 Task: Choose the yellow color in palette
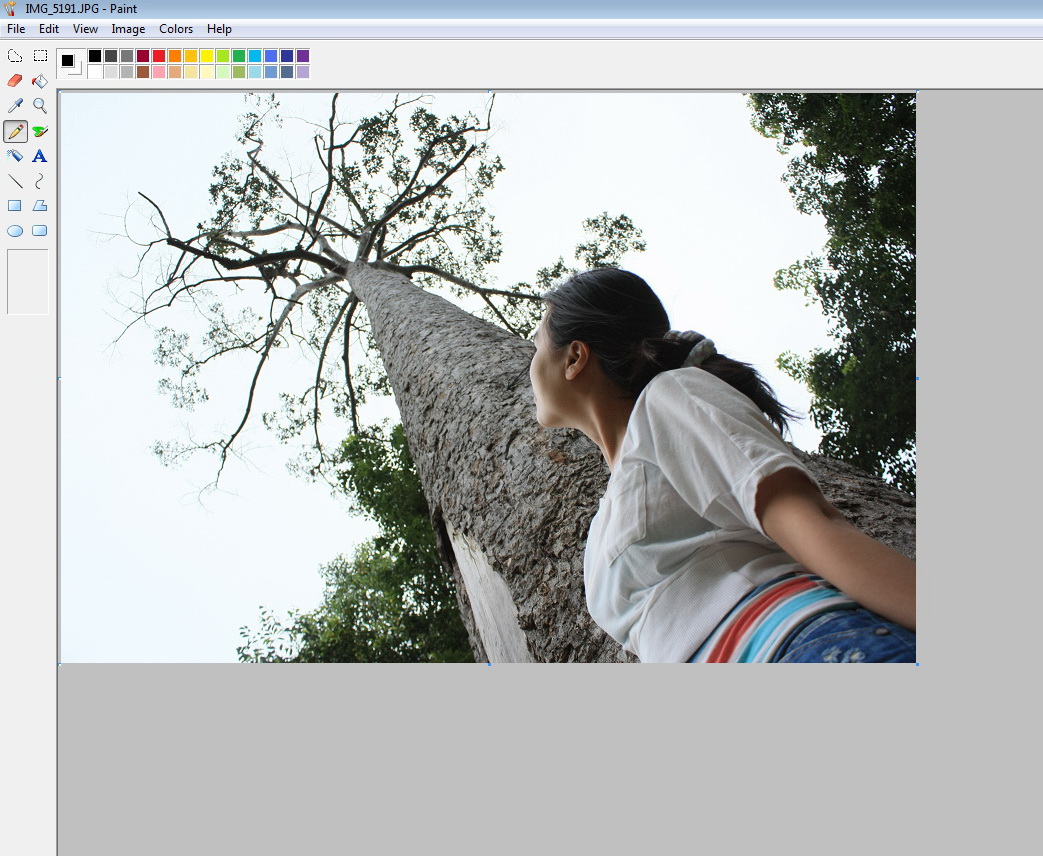207,56
